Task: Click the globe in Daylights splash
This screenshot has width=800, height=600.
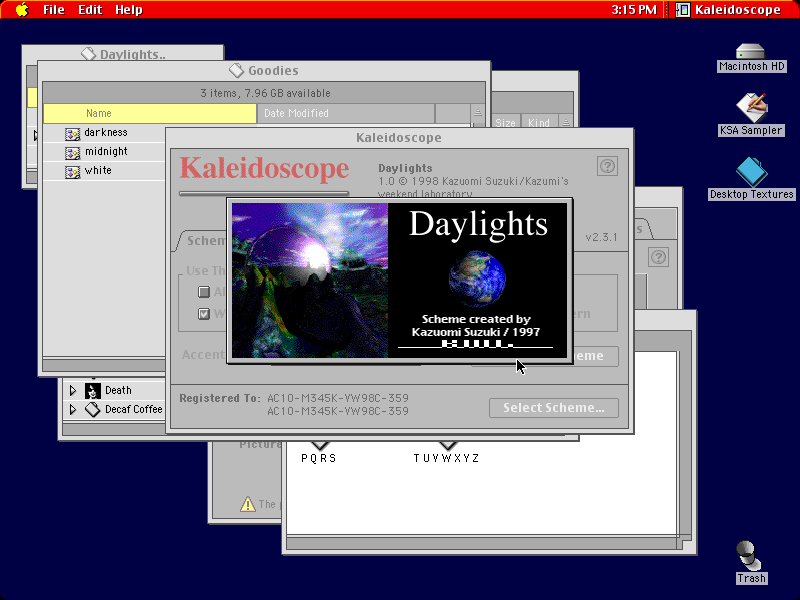Action: click(x=477, y=278)
